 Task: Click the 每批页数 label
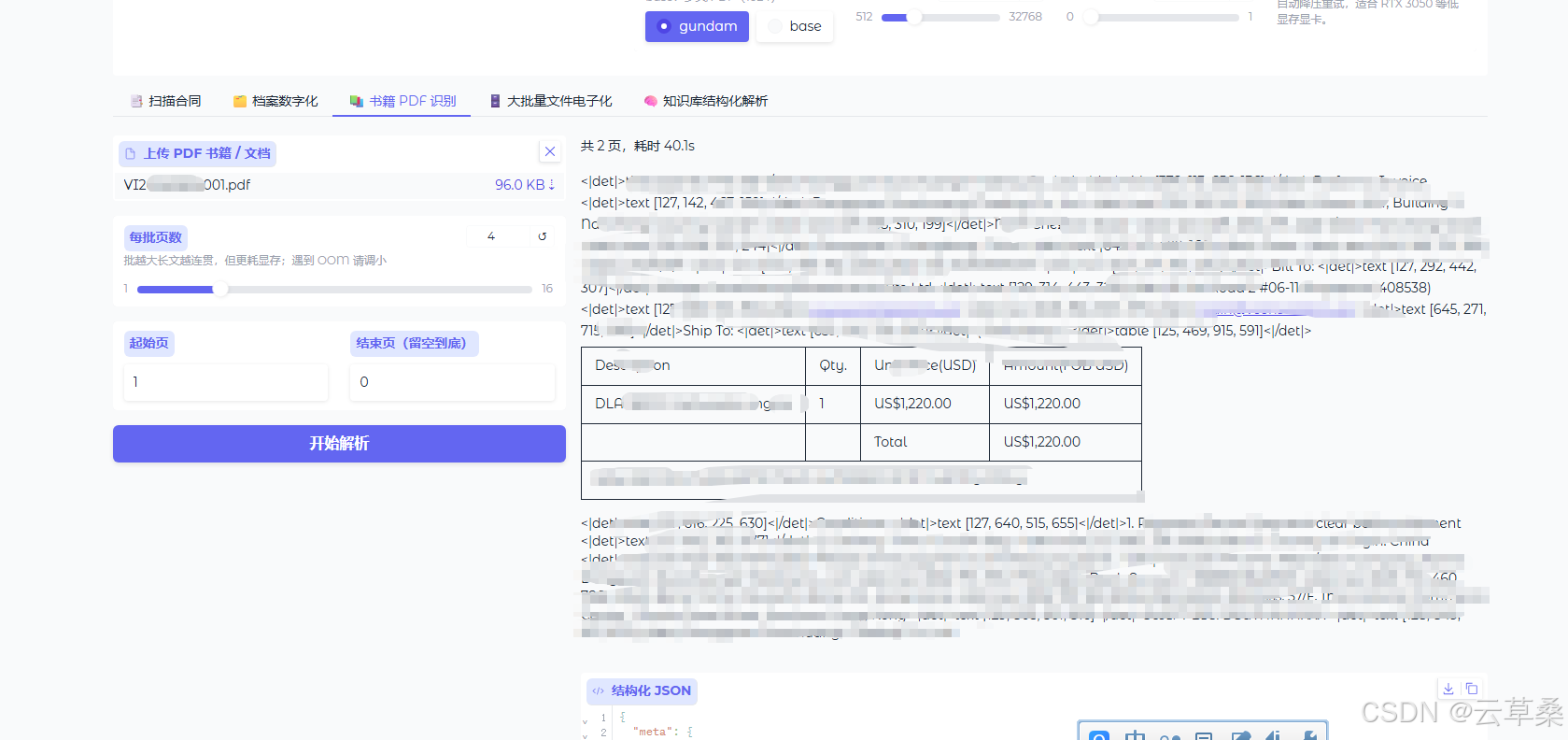coord(156,237)
